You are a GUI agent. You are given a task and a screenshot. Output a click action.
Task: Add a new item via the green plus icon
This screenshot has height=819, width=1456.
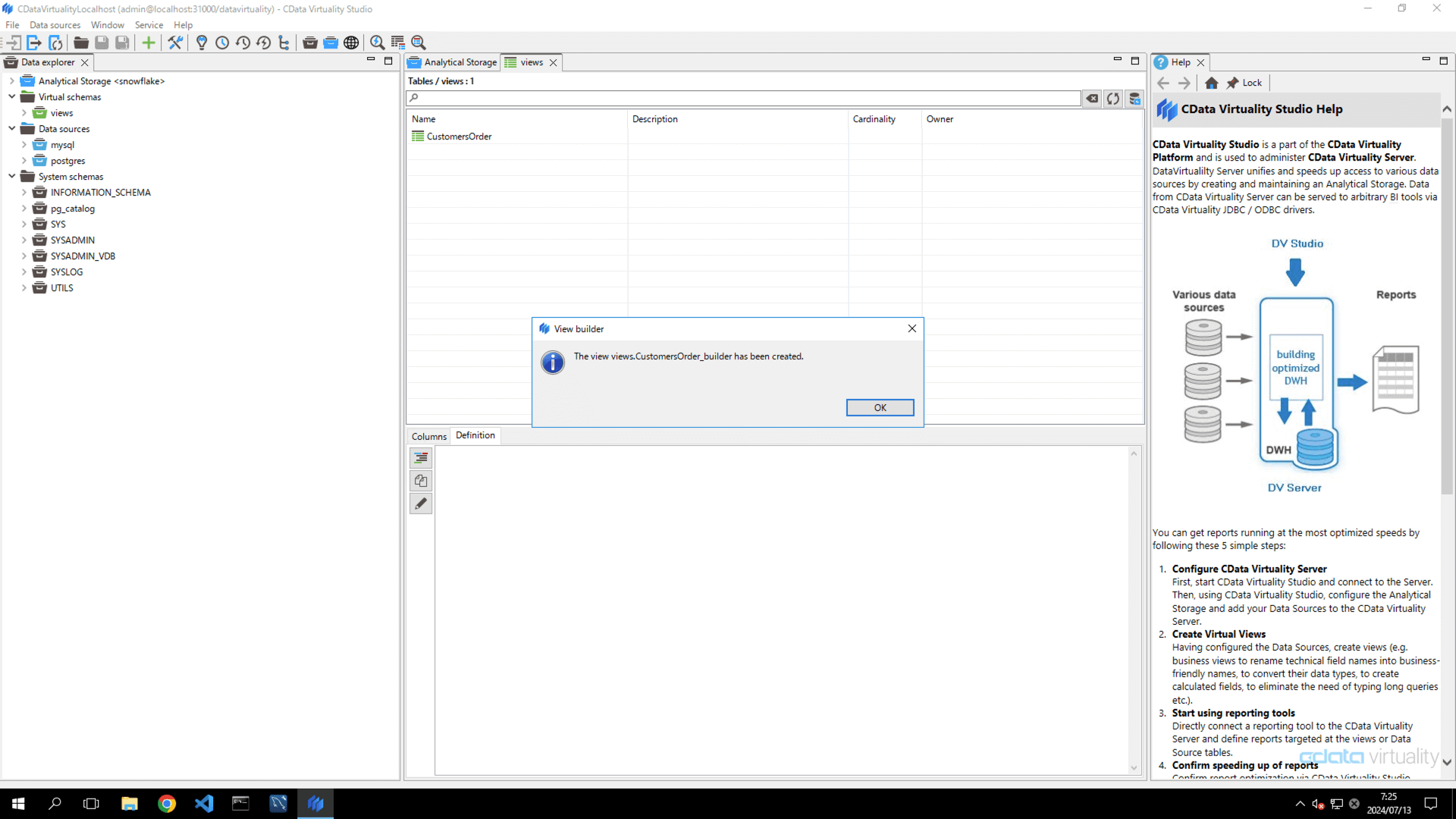pos(149,42)
